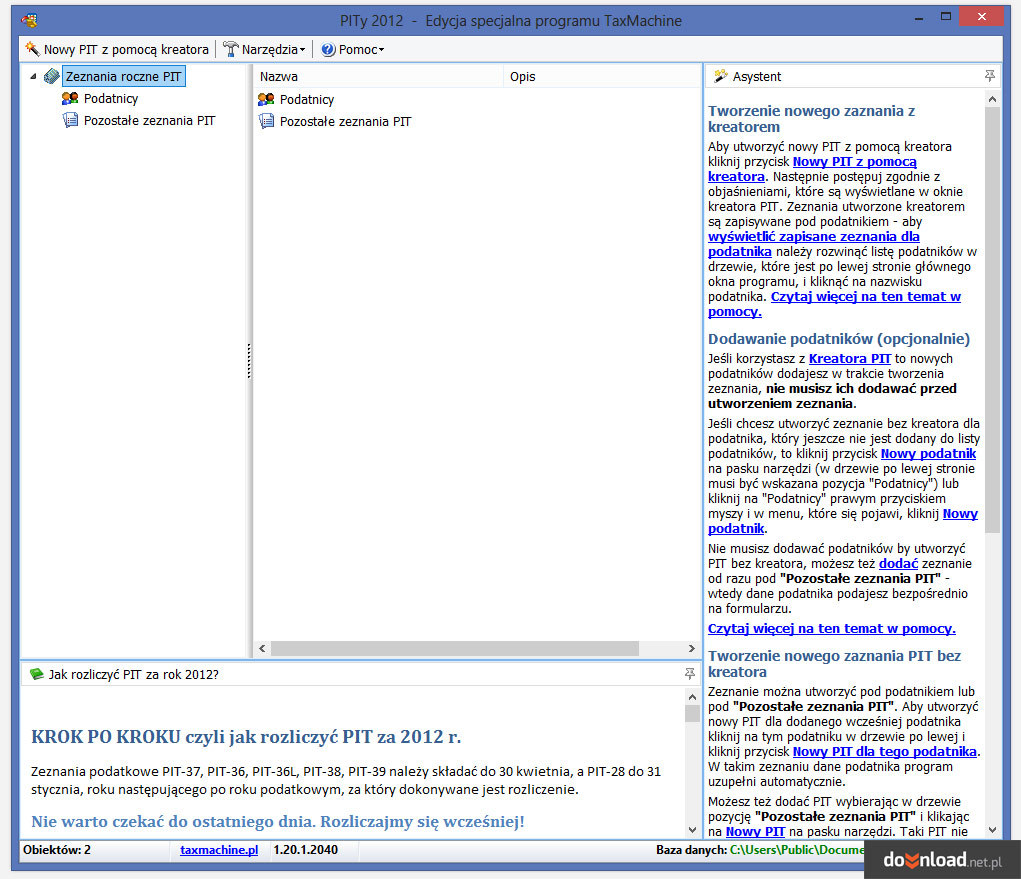Image resolution: width=1021 pixels, height=879 pixels.
Task: Click the Asystent vertical scrollbar thumb
Action: 992,320
